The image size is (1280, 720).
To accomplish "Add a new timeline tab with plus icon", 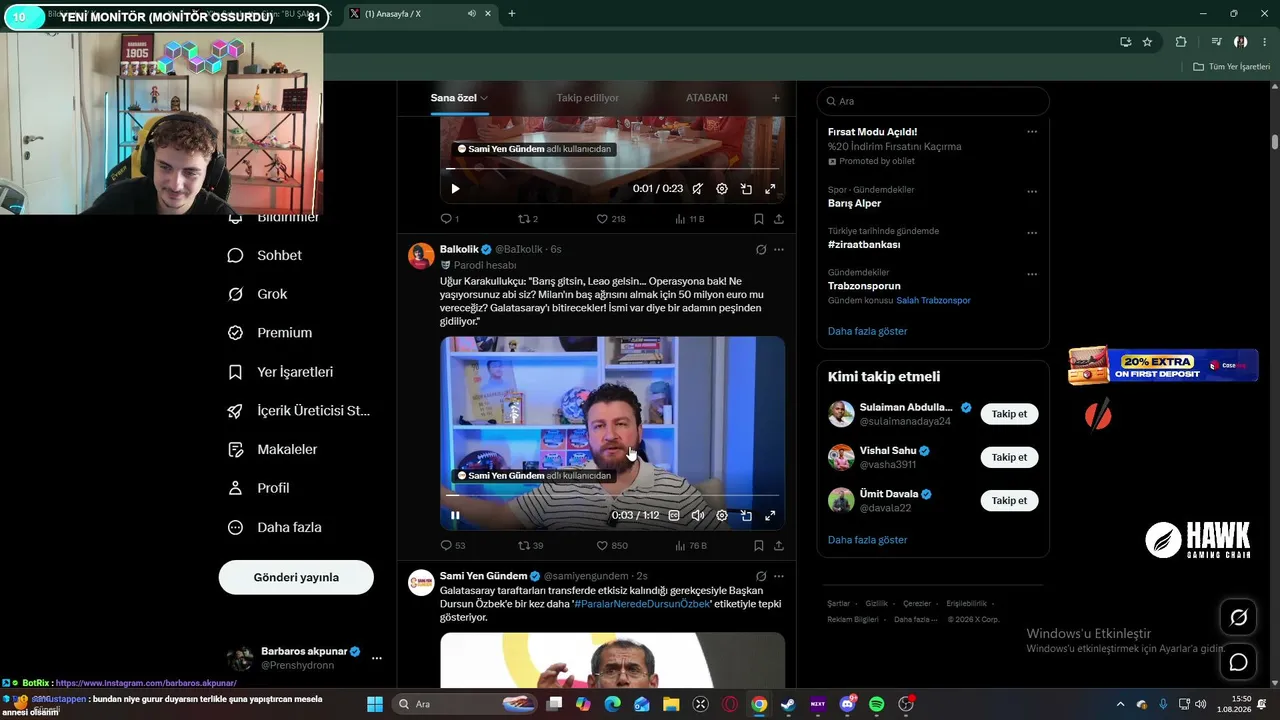I will pyautogui.click(x=775, y=98).
